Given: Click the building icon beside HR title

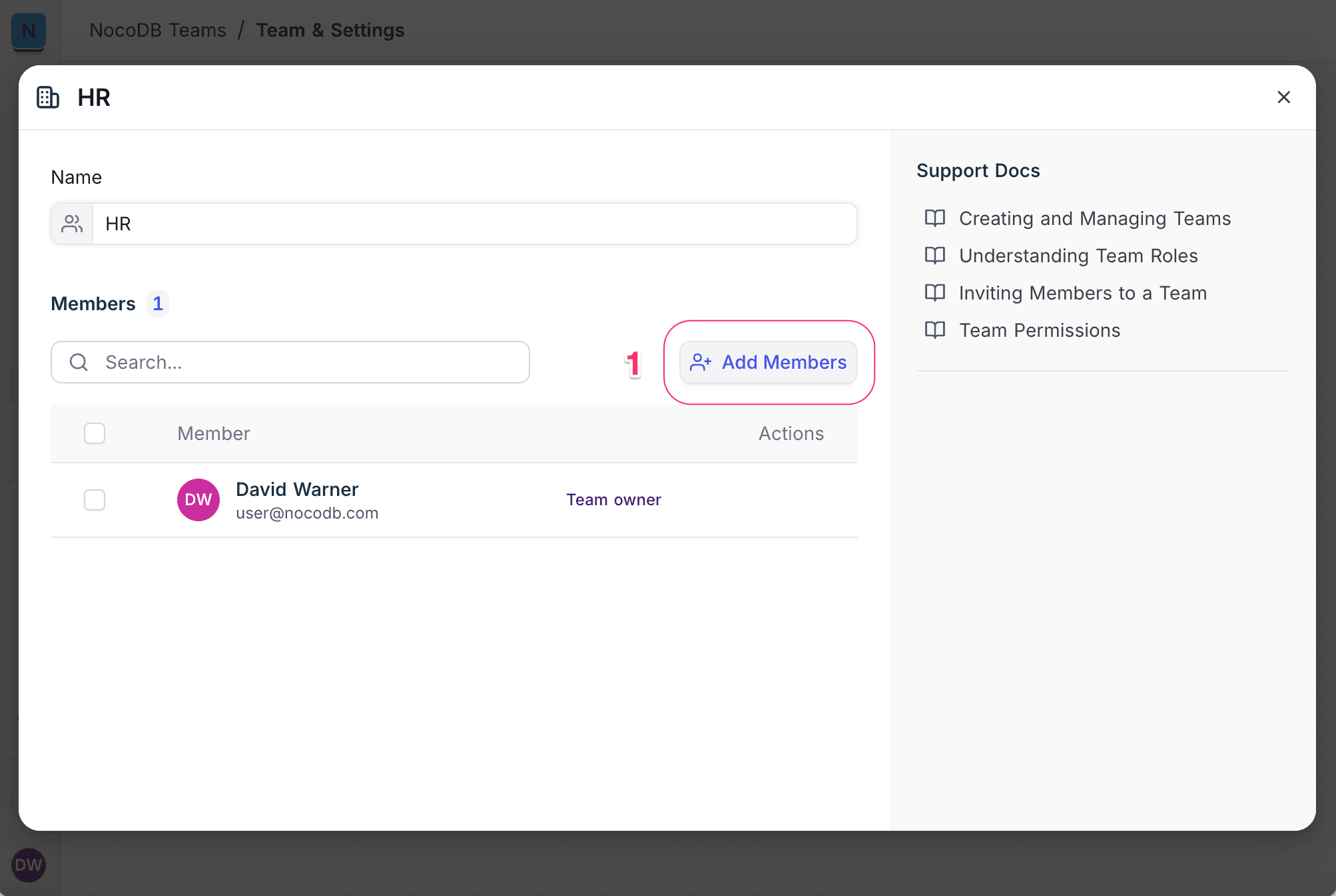Looking at the screenshot, I should coord(48,97).
